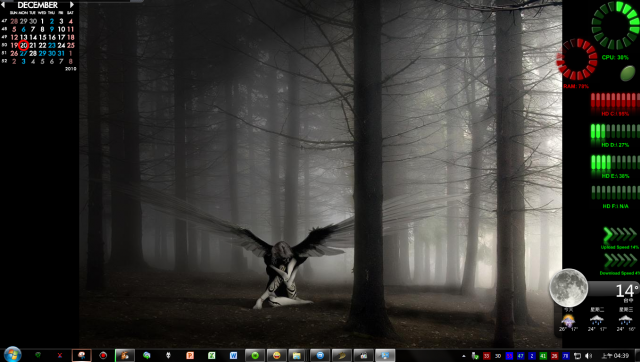
Task: Click the red RAM usage ring meter
Action: [x=577, y=60]
